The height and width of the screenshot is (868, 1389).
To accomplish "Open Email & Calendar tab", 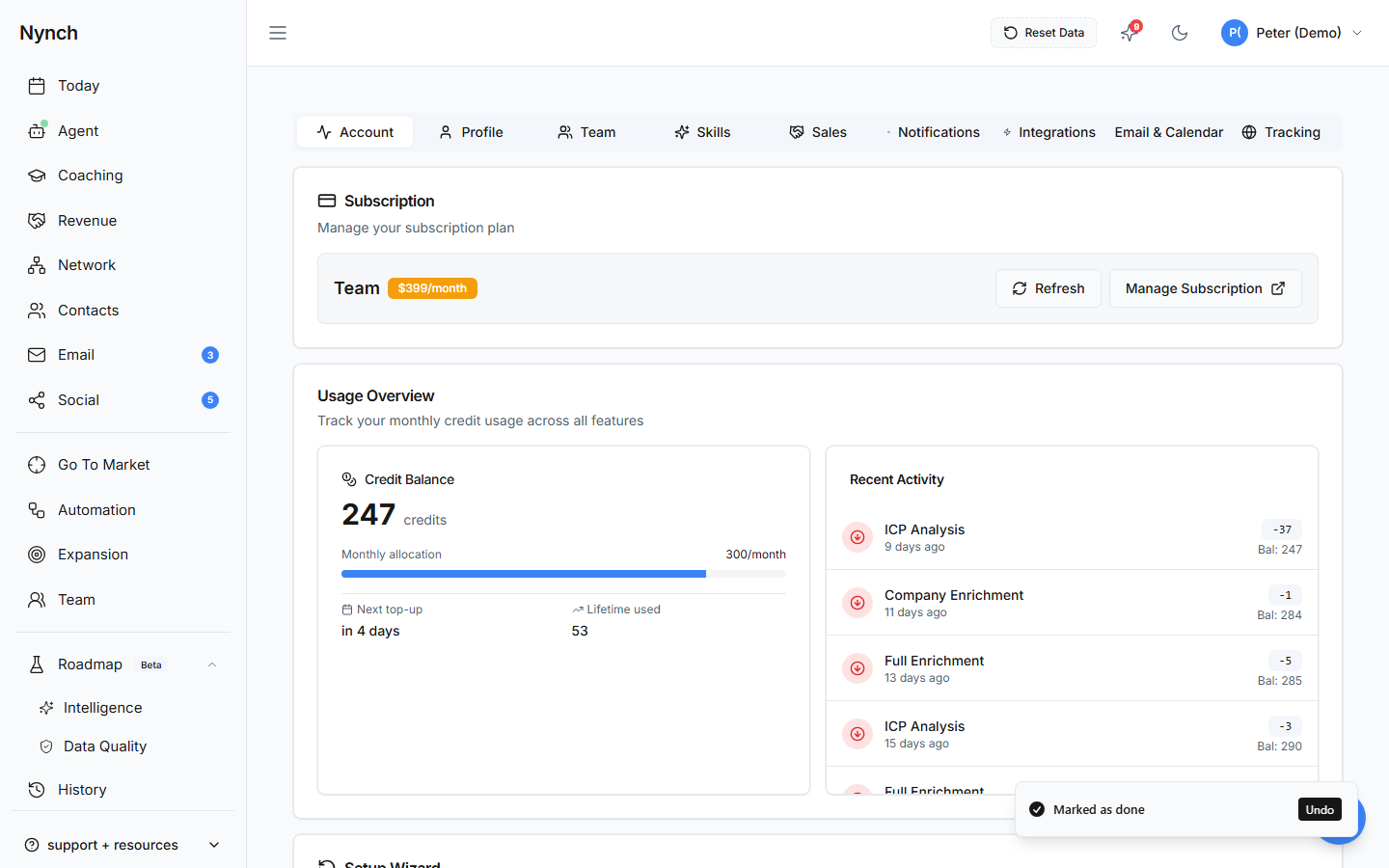I will coord(1169,132).
